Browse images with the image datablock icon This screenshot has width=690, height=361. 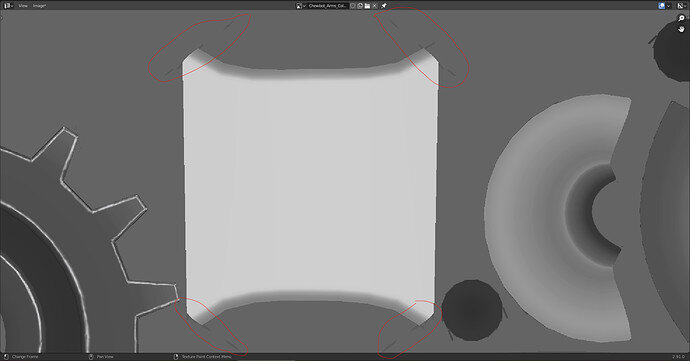pyautogui.click(x=301, y=6)
